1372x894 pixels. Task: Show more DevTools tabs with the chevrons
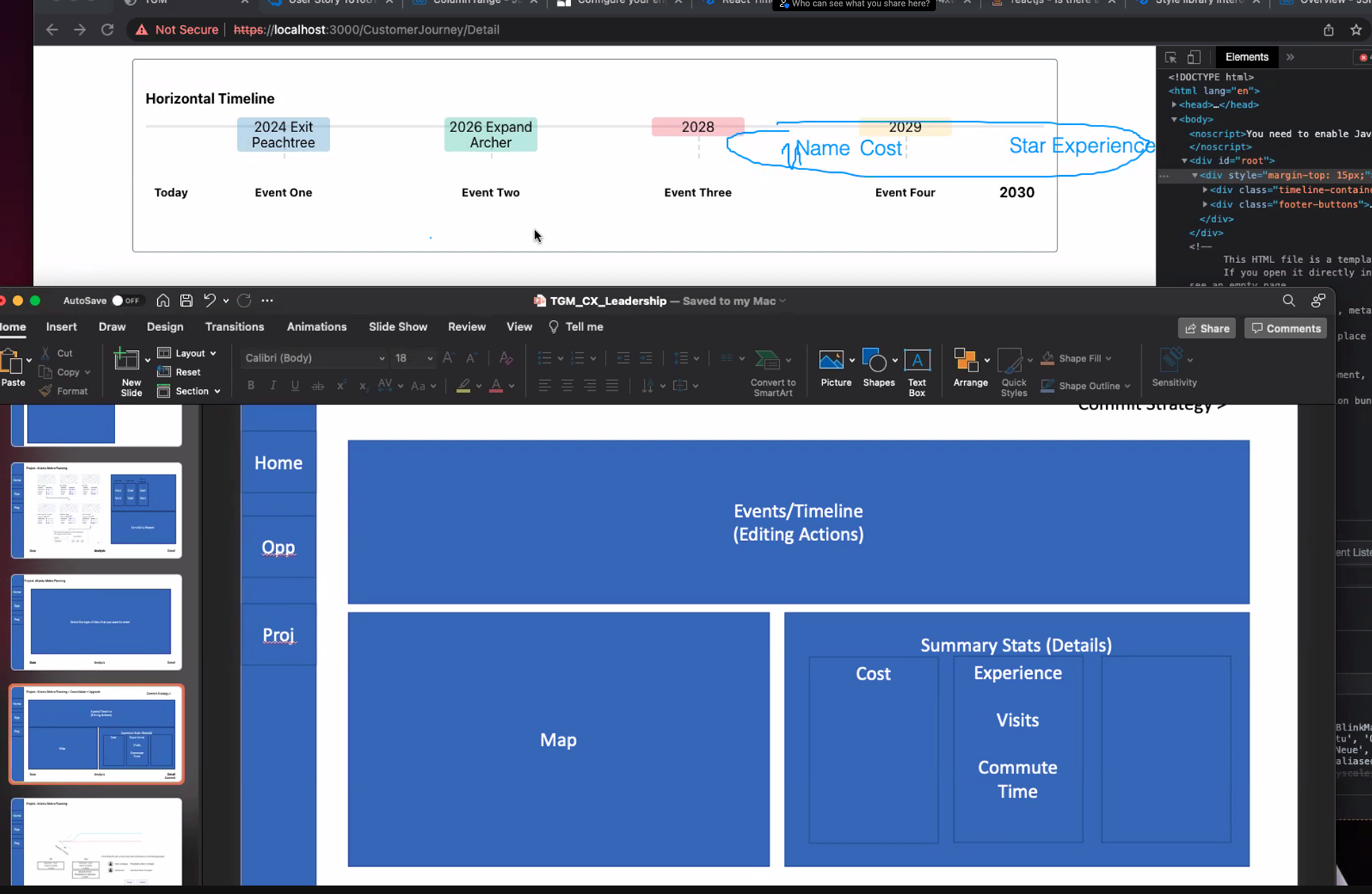1290,57
